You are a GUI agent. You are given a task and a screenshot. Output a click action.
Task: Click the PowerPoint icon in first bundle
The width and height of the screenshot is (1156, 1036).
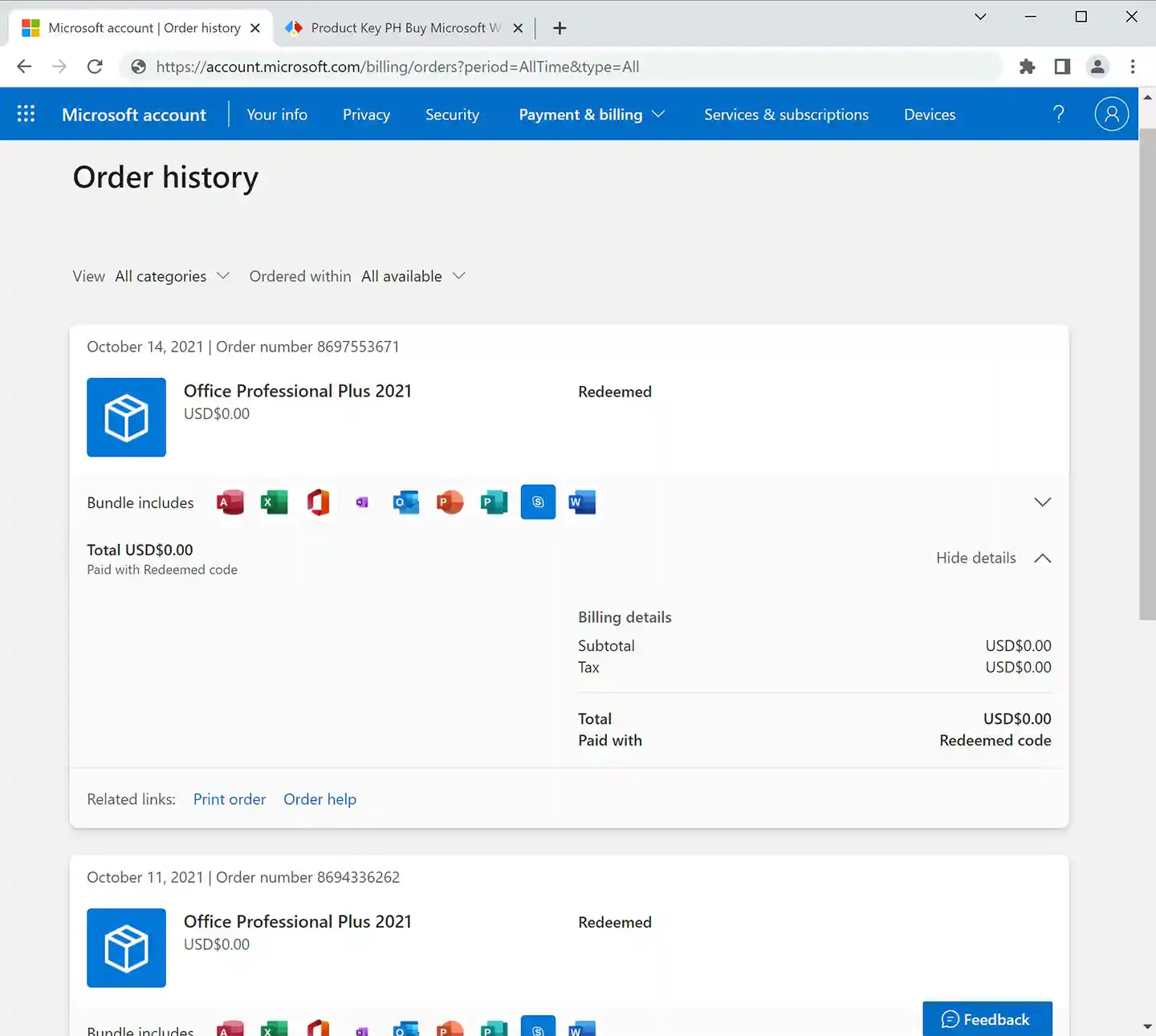point(450,502)
